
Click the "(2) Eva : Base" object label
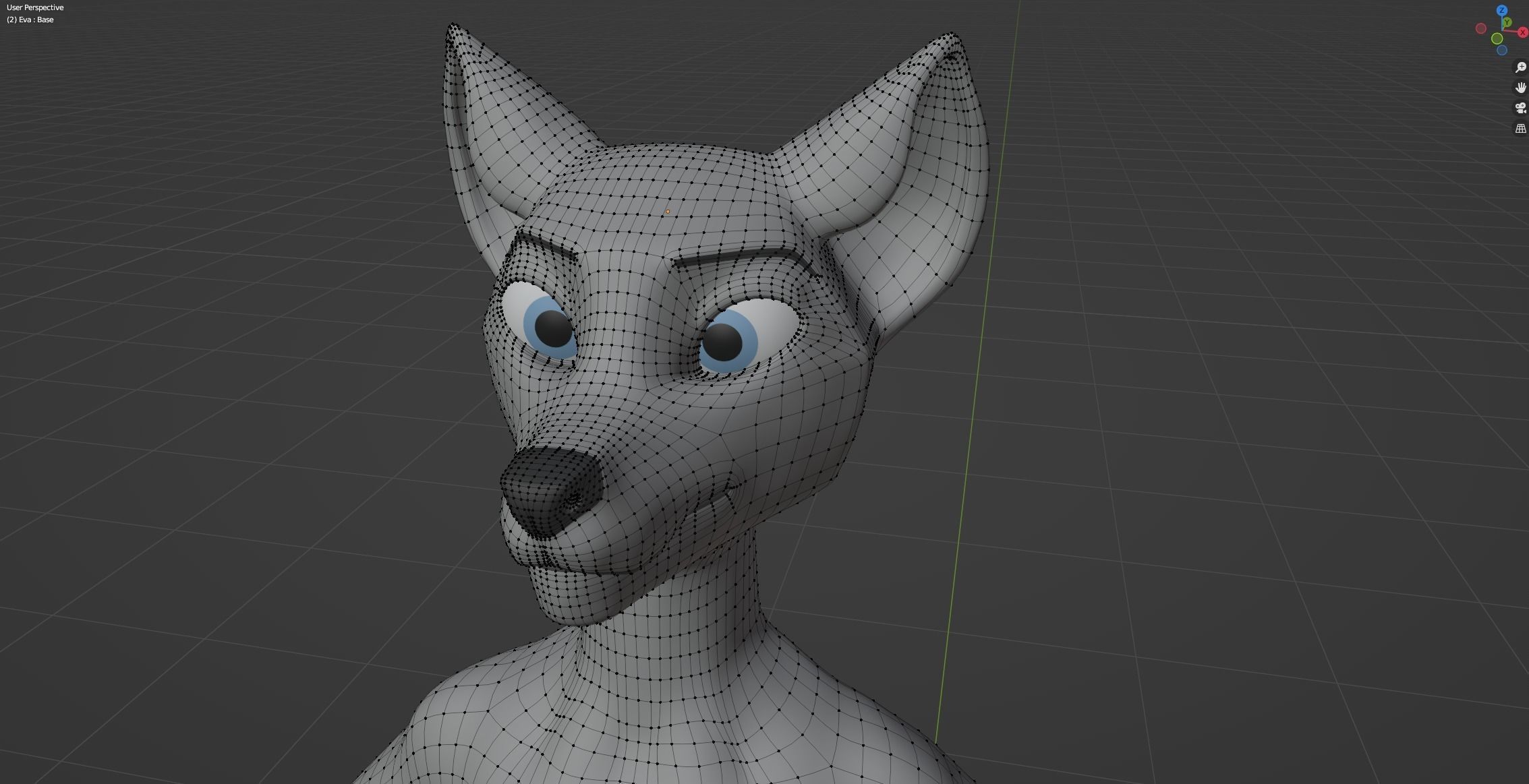pos(30,20)
